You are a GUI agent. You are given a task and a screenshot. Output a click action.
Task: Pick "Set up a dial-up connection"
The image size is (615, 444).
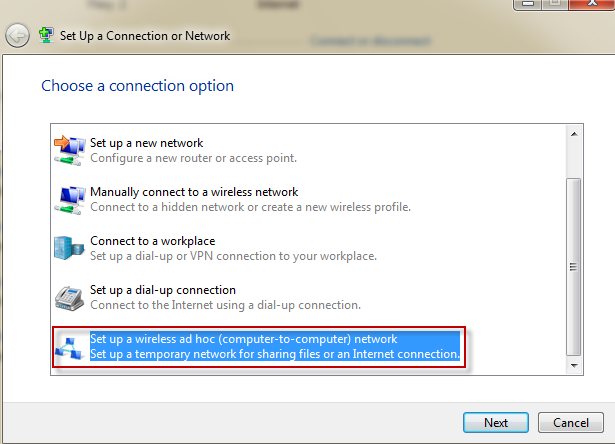[162, 290]
